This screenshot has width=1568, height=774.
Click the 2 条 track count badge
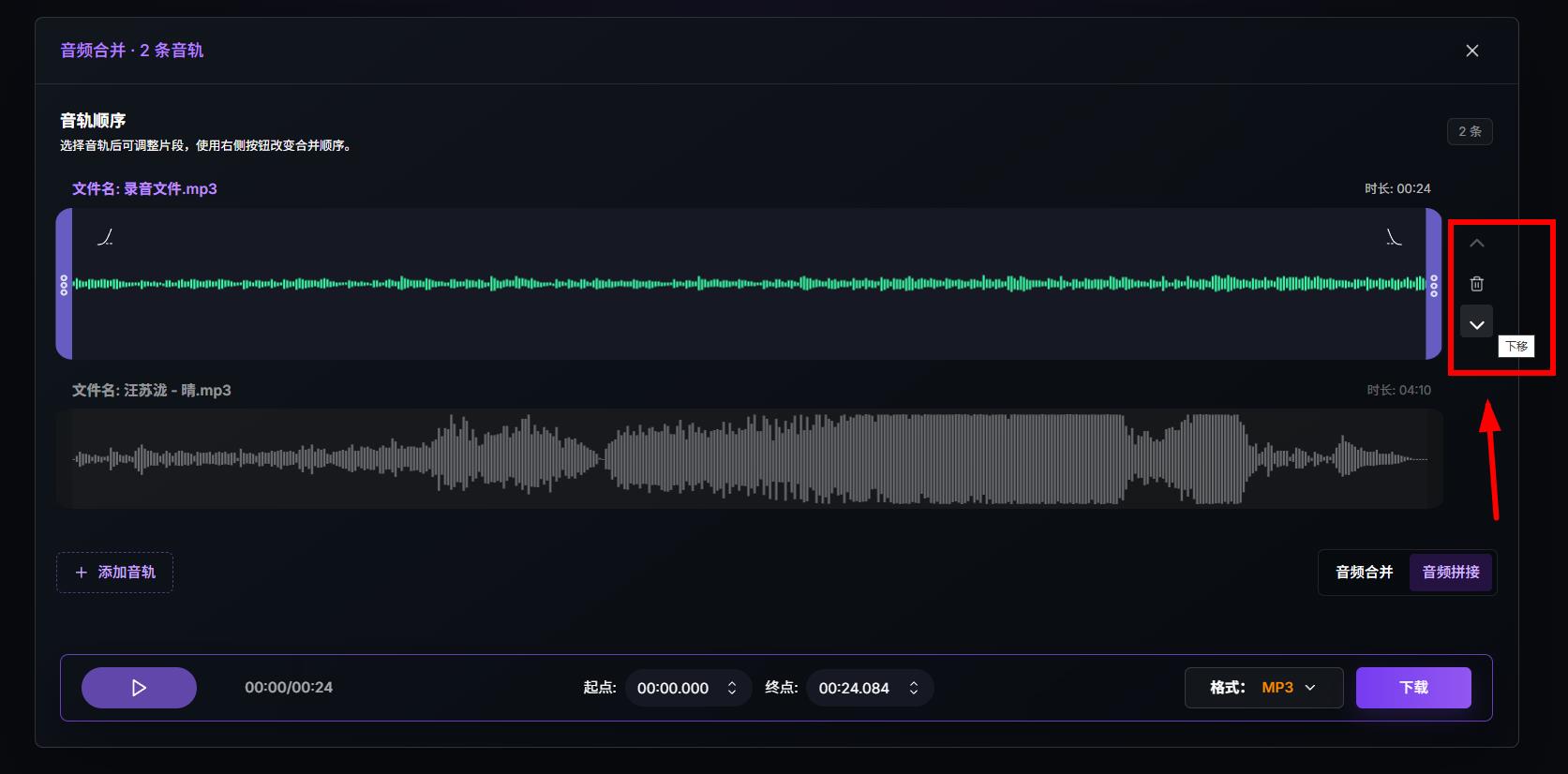pos(1470,132)
